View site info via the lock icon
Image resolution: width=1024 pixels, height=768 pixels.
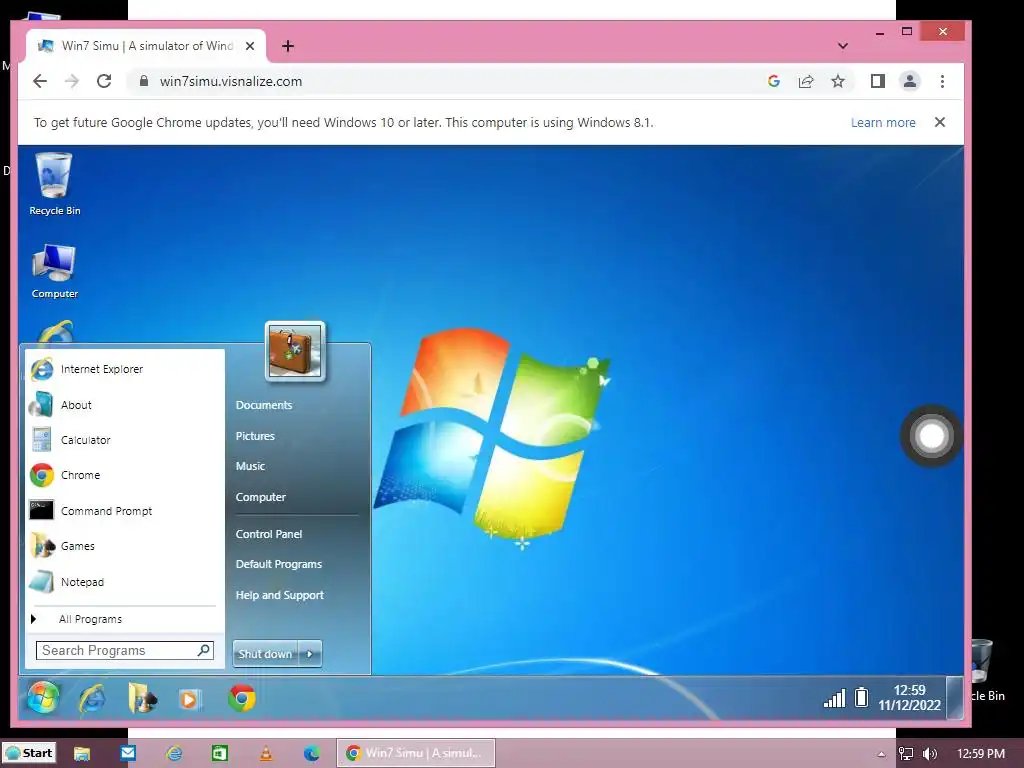point(144,81)
